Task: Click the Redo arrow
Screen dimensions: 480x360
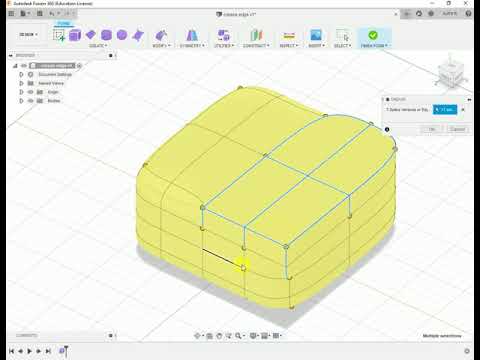Action: tap(67, 14)
